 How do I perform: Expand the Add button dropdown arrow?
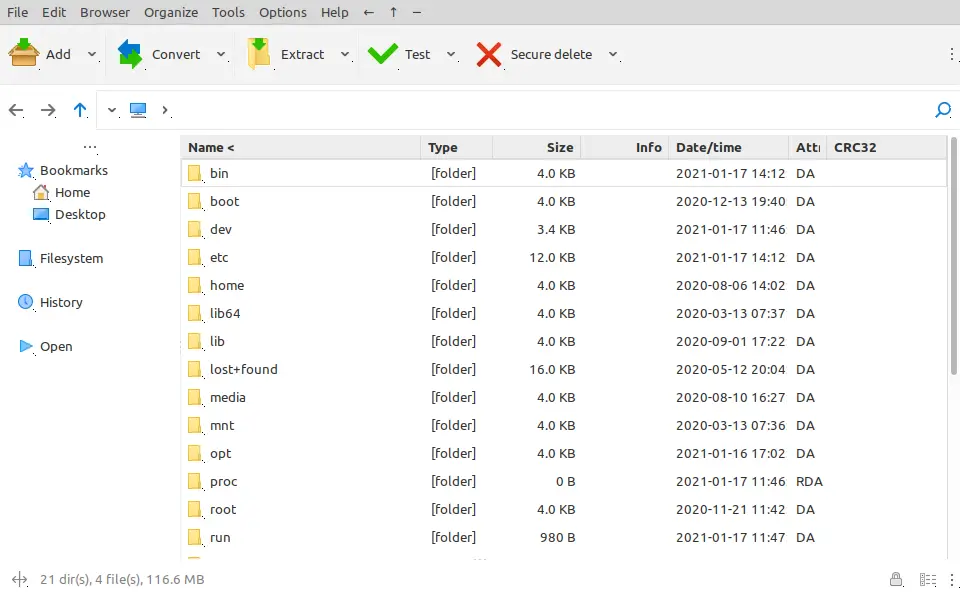92,54
